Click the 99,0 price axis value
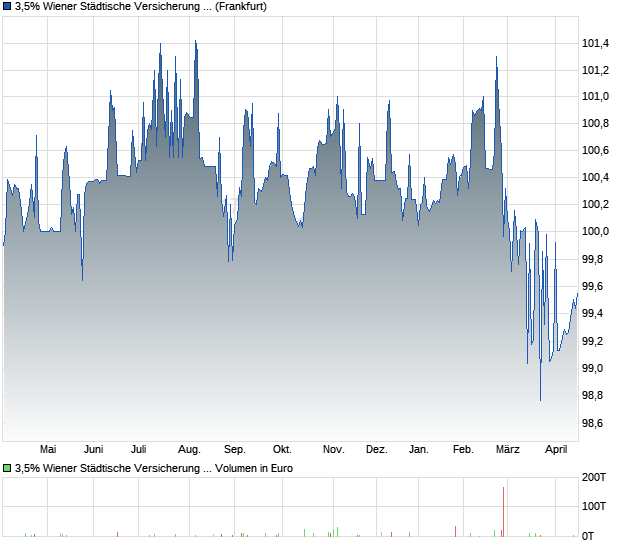The height and width of the screenshot is (546, 620). [592, 368]
